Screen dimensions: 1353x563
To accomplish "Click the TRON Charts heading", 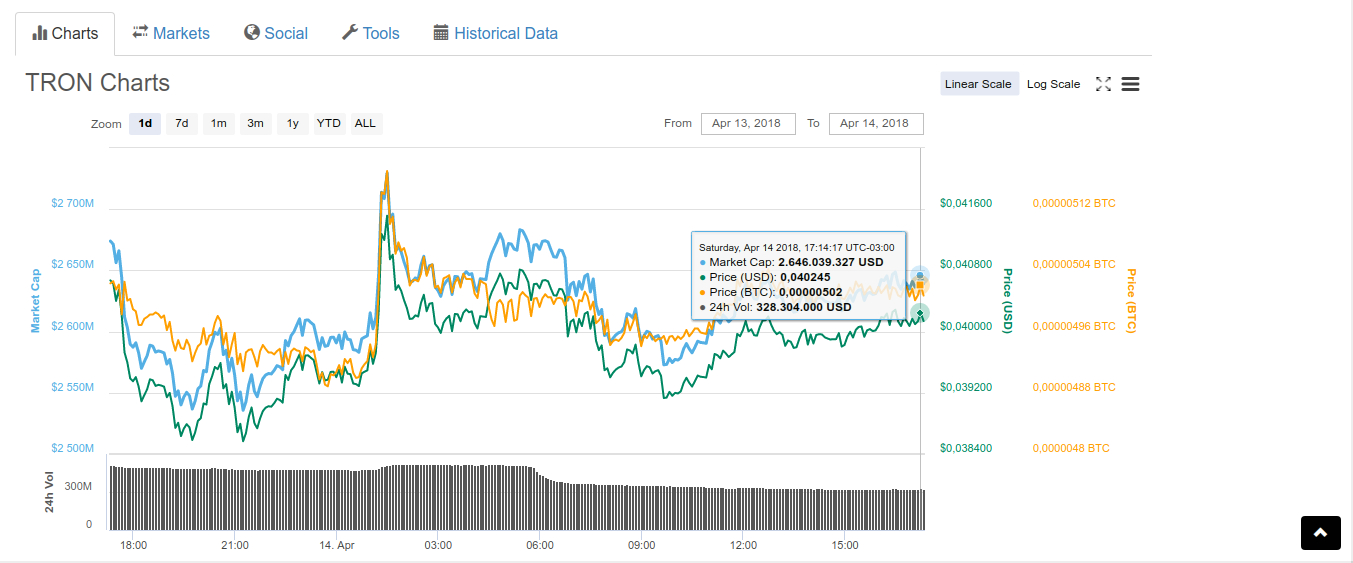I will [x=98, y=83].
